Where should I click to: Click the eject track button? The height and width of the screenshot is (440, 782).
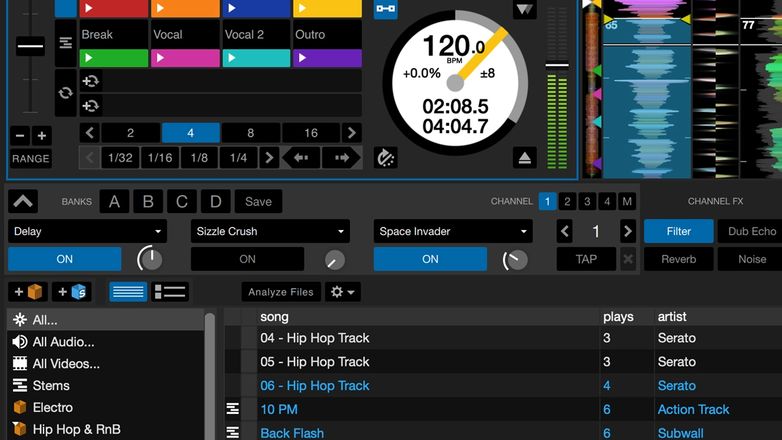pyautogui.click(x=524, y=158)
